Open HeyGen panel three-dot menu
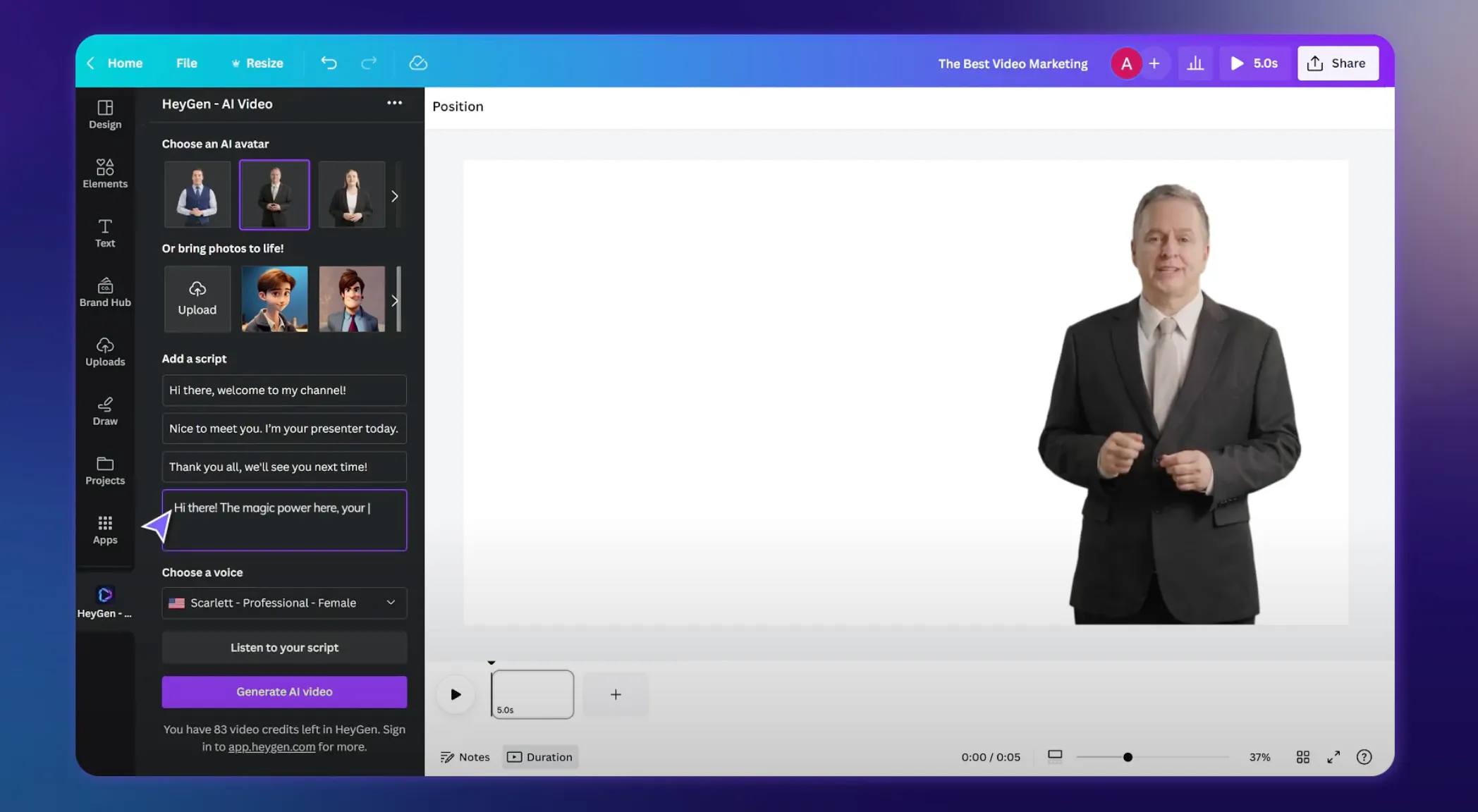1478x812 pixels. click(394, 103)
